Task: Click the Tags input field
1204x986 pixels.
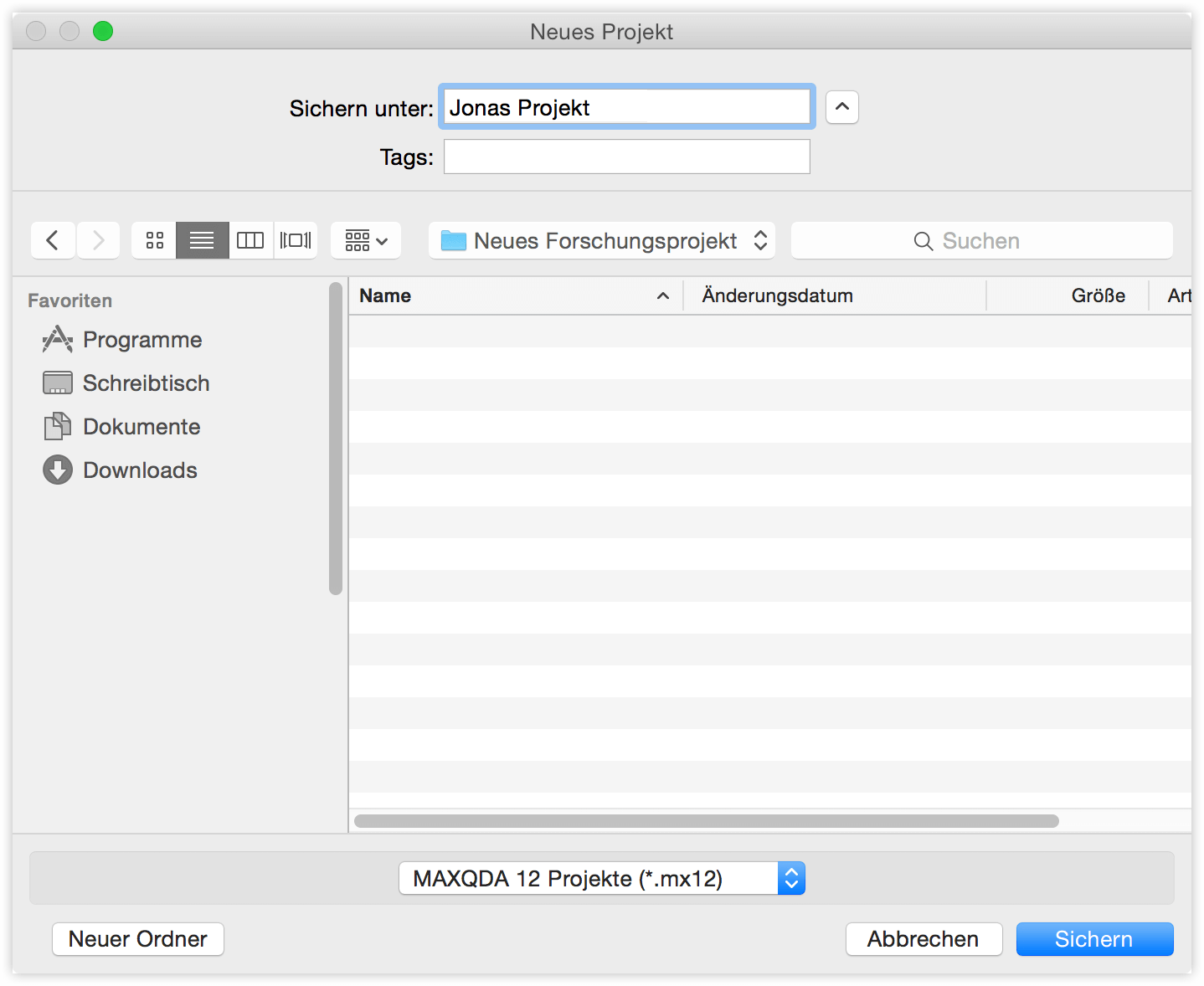Action: click(x=627, y=157)
